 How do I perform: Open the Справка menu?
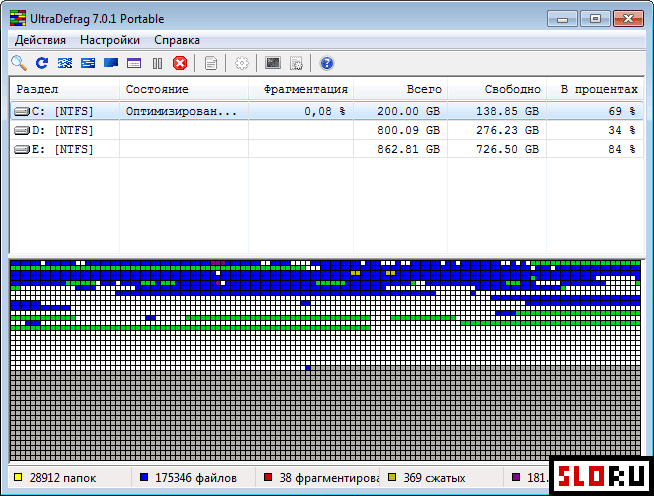click(x=177, y=40)
